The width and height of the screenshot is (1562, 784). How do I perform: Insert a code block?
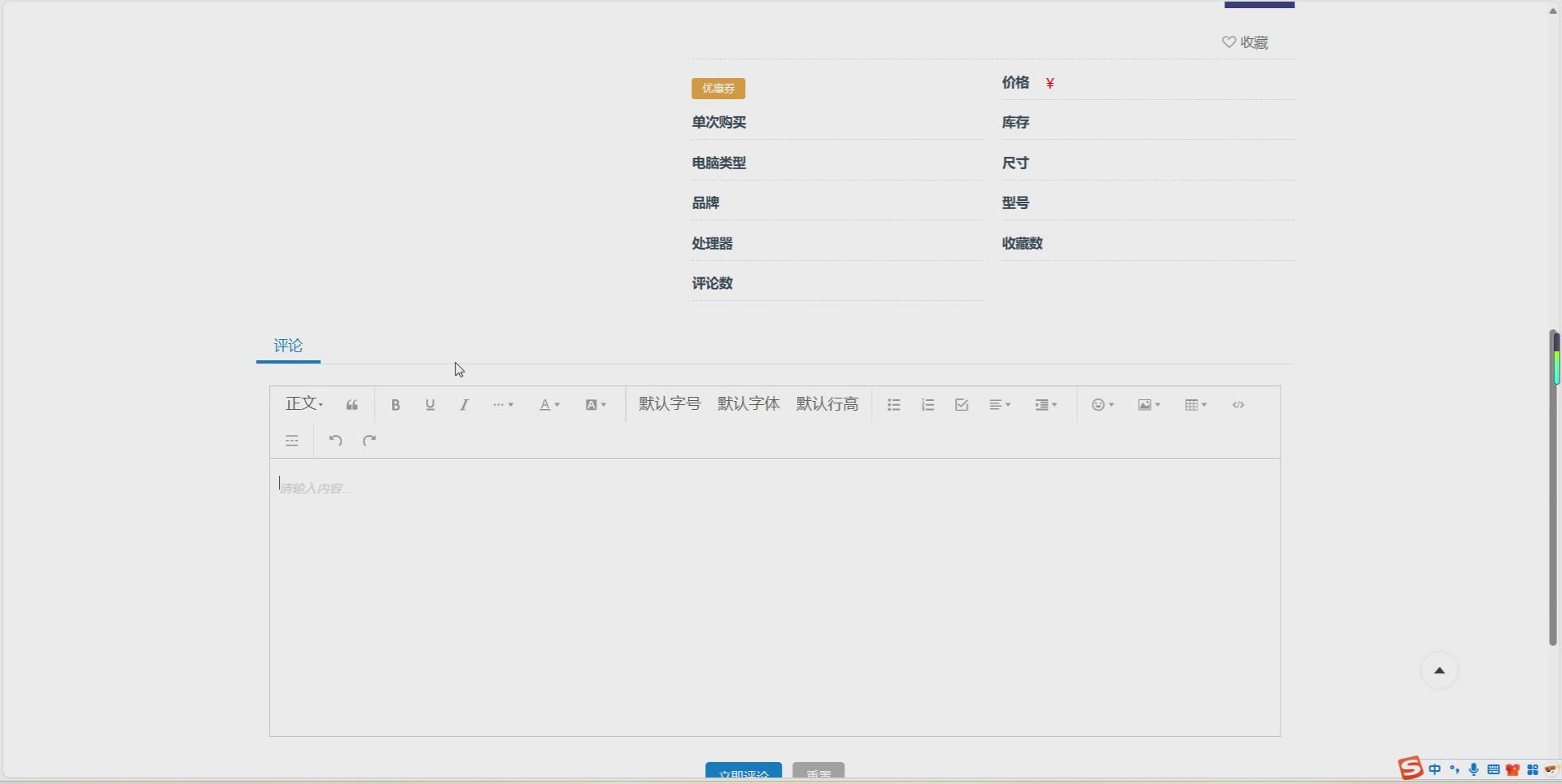[1238, 405]
